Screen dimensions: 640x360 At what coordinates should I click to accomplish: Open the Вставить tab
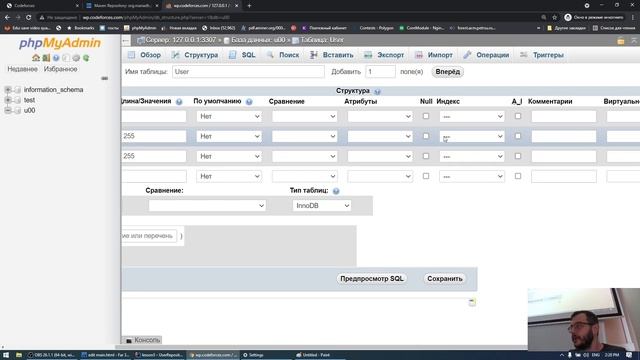331,55
